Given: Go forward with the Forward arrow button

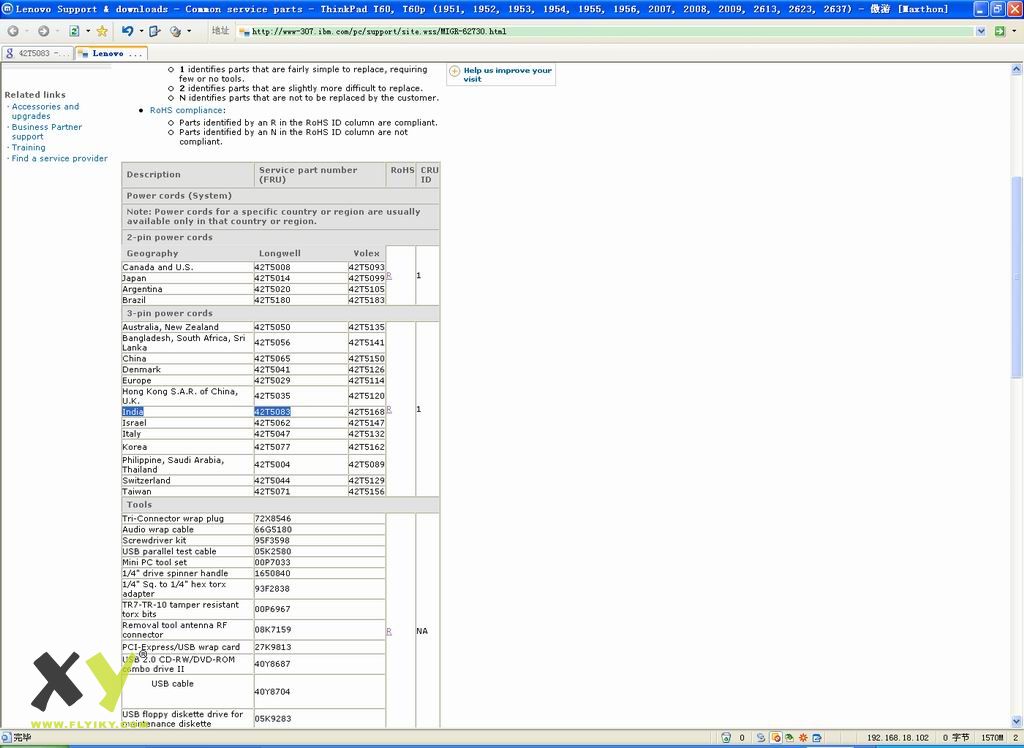Looking at the screenshot, I should (x=44, y=31).
